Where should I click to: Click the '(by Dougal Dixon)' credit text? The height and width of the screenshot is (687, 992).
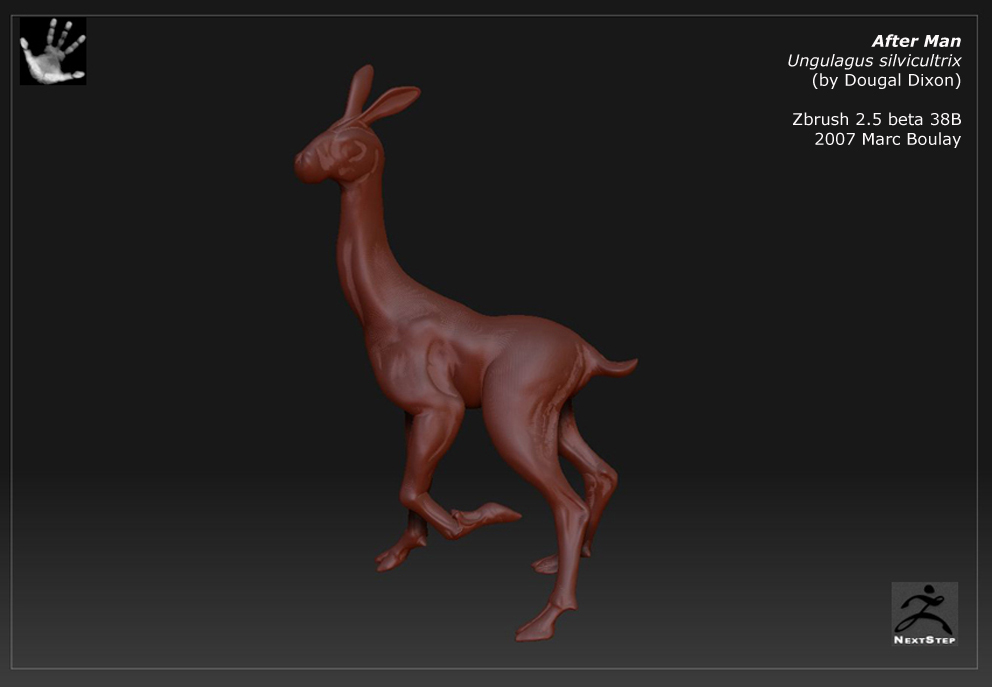click(886, 80)
